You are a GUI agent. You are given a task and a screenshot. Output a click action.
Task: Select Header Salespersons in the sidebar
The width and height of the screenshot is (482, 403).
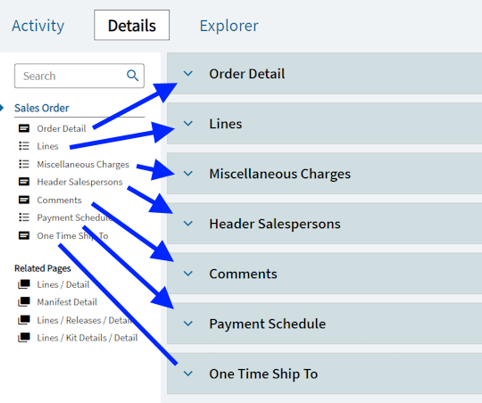80,182
